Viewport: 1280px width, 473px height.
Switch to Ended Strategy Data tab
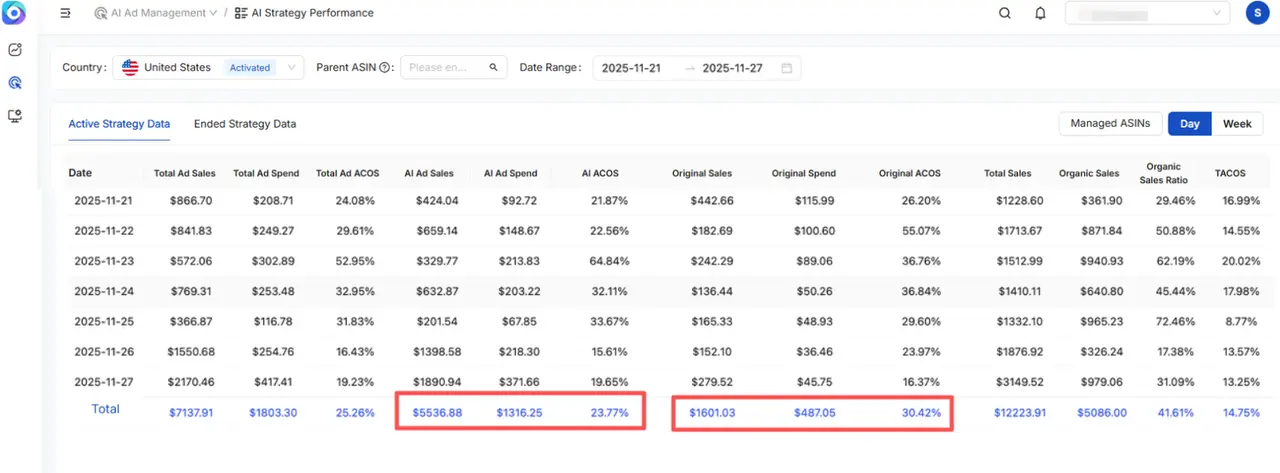(x=245, y=124)
